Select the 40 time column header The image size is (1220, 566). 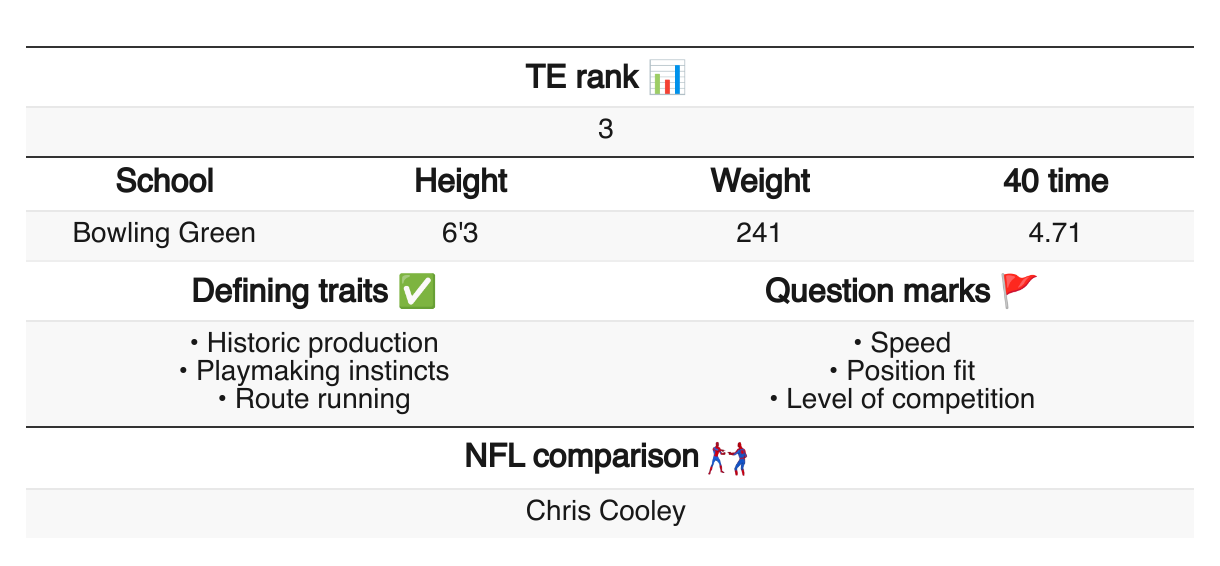[1056, 182]
